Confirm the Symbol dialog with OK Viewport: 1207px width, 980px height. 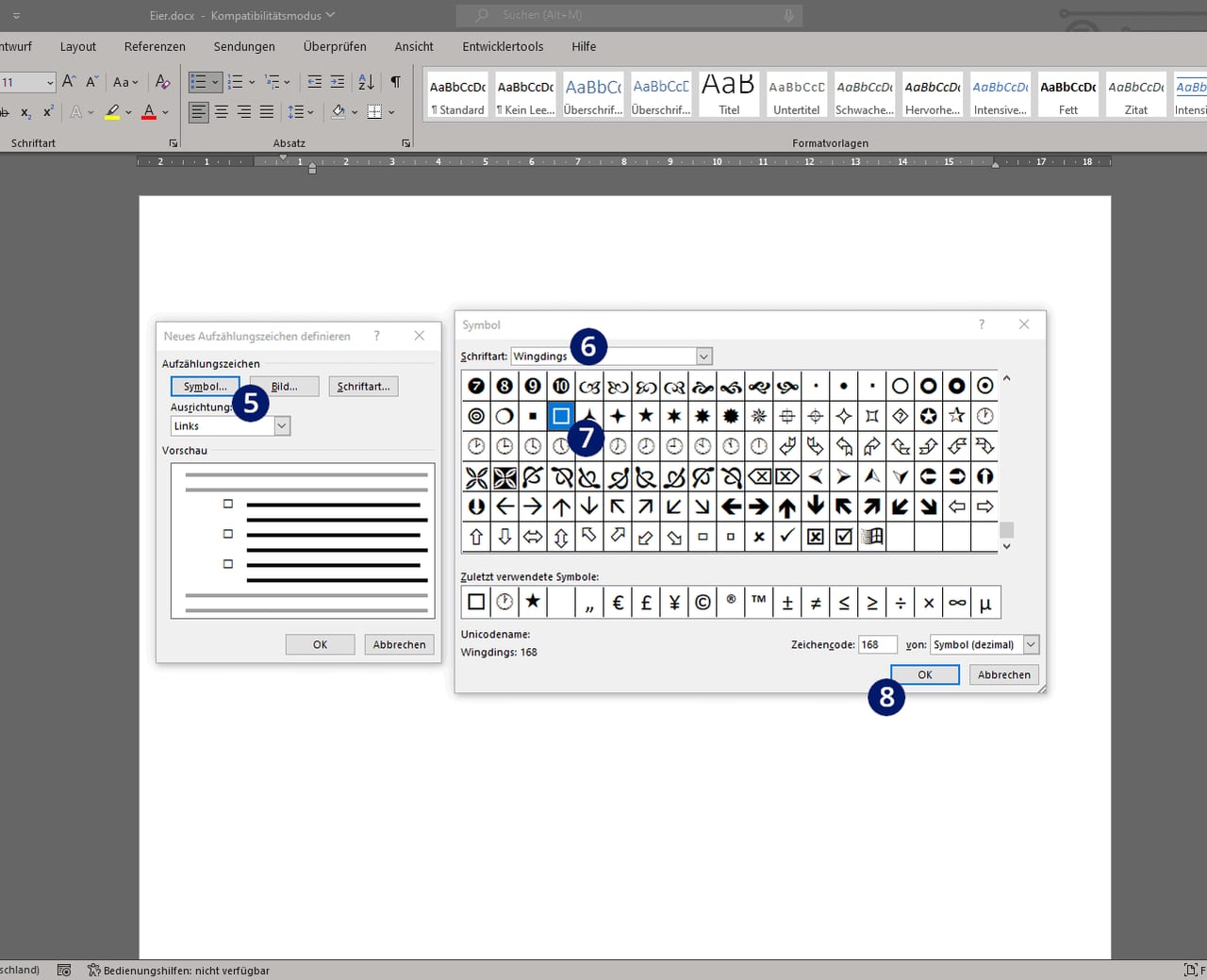click(x=925, y=675)
